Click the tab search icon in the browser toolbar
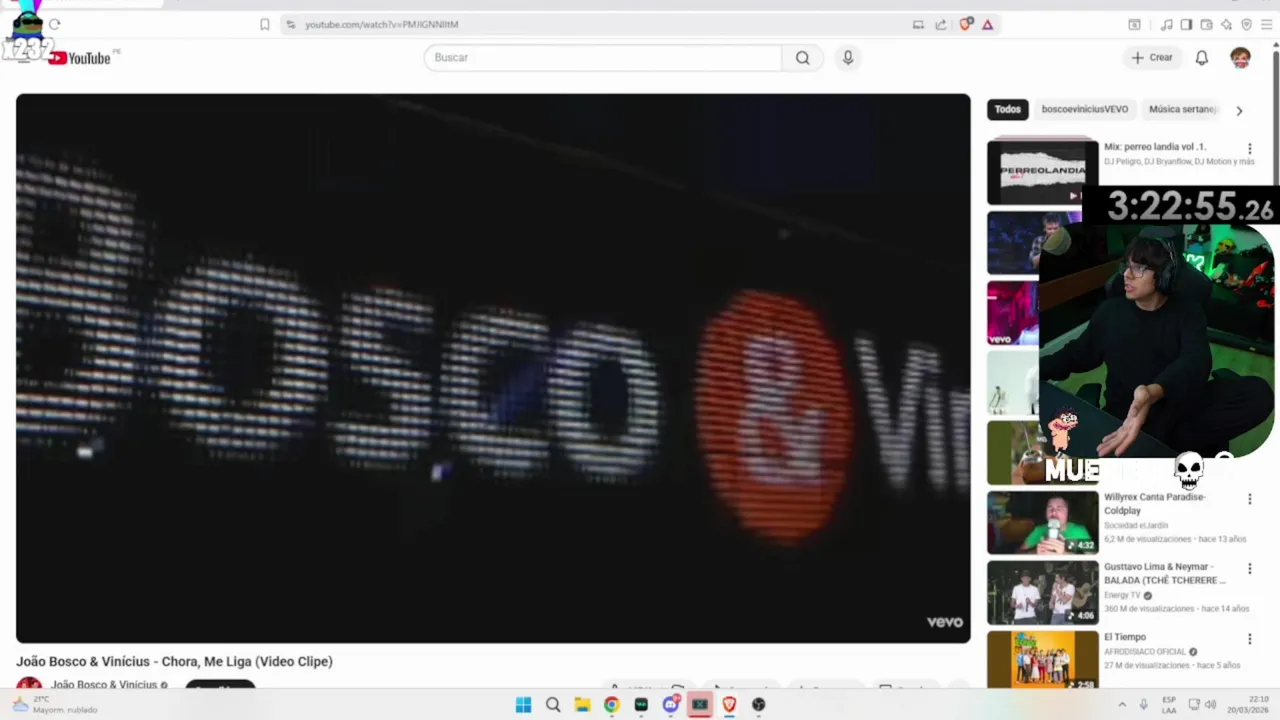 [1134, 24]
